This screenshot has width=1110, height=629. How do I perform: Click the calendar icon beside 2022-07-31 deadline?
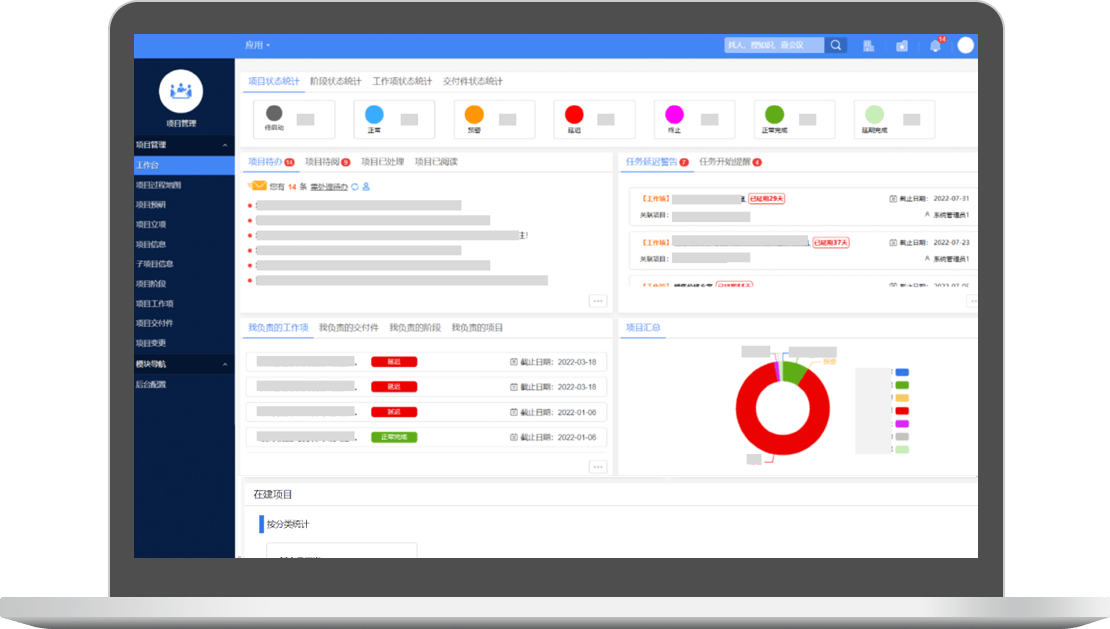893,199
